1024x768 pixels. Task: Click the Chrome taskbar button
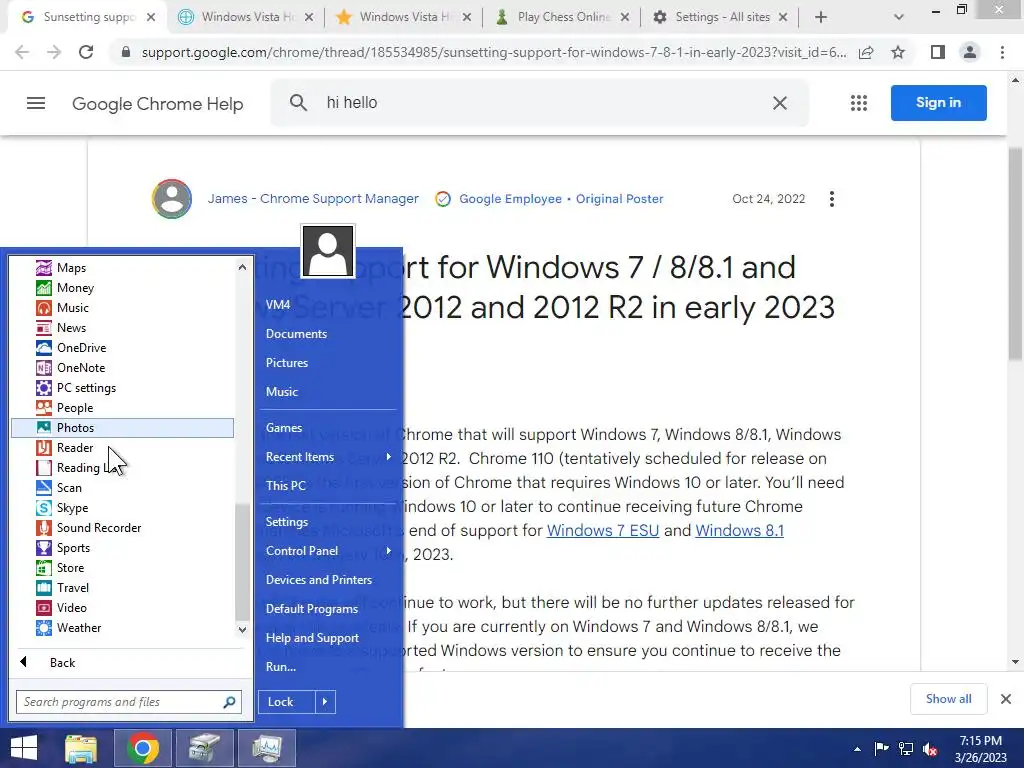point(142,748)
